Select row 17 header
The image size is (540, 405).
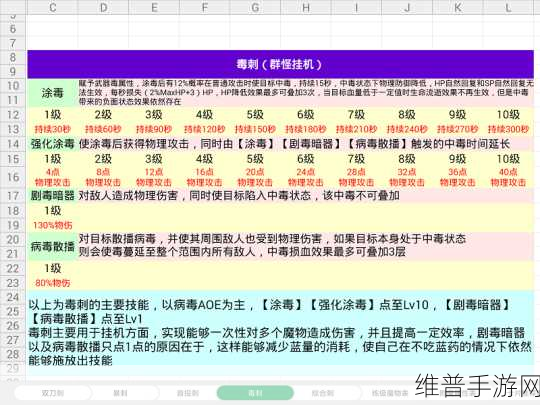[13, 196]
